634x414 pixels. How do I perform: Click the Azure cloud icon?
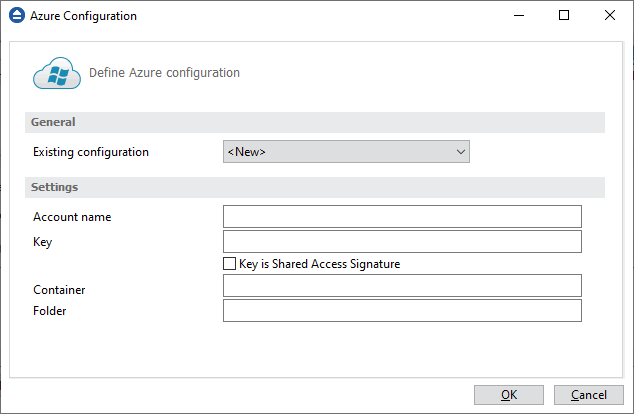(x=57, y=73)
